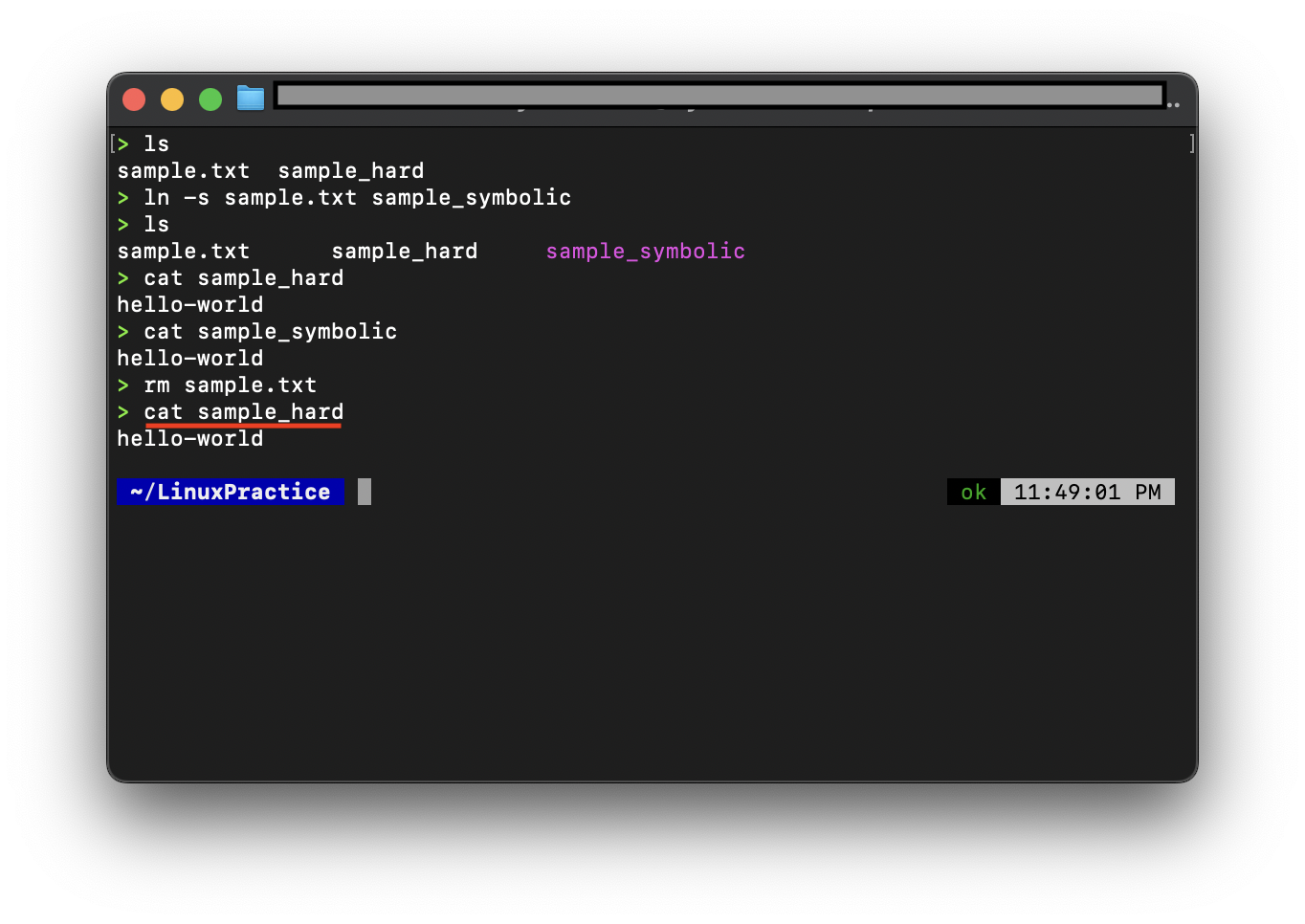Screen dimensions: 1305x924
Task: Click the ~/LinuxPractice prompt directory segment
Action: point(230,492)
